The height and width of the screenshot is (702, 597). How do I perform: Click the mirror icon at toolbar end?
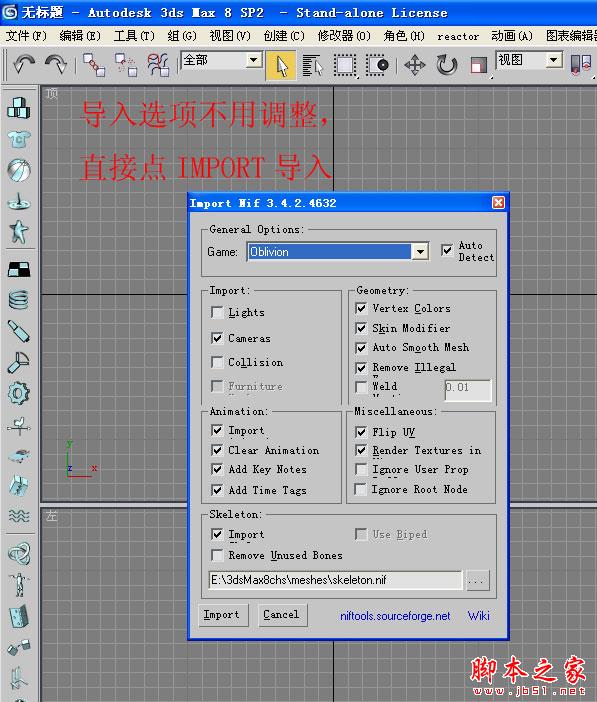click(x=581, y=64)
